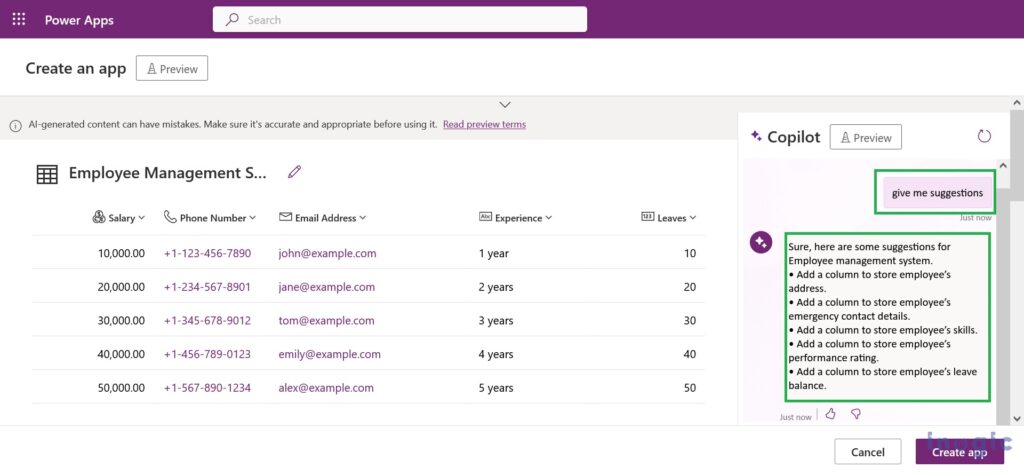Image resolution: width=1024 pixels, height=476 pixels.
Task: Click the Leaves number type icon
Action: 648,217
